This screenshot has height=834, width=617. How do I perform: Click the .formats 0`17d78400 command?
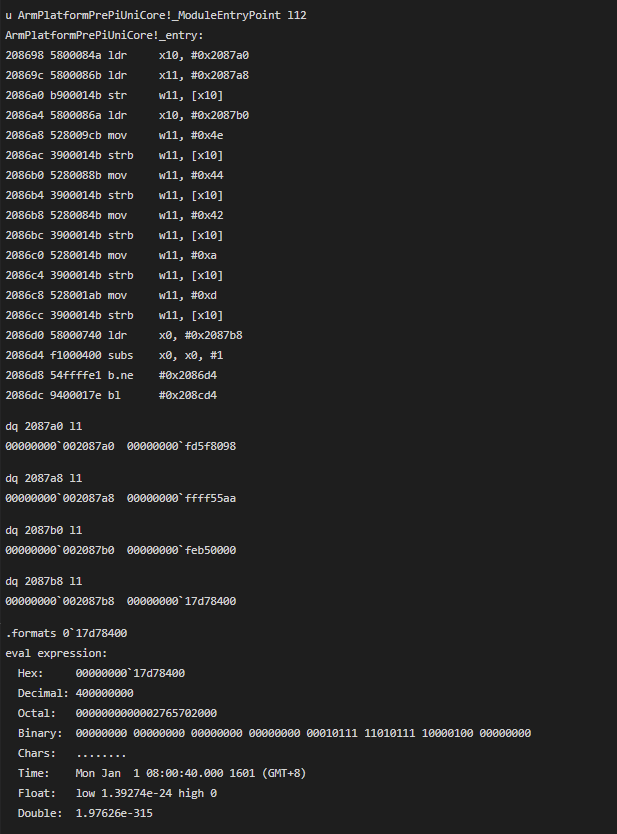tap(66, 633)
